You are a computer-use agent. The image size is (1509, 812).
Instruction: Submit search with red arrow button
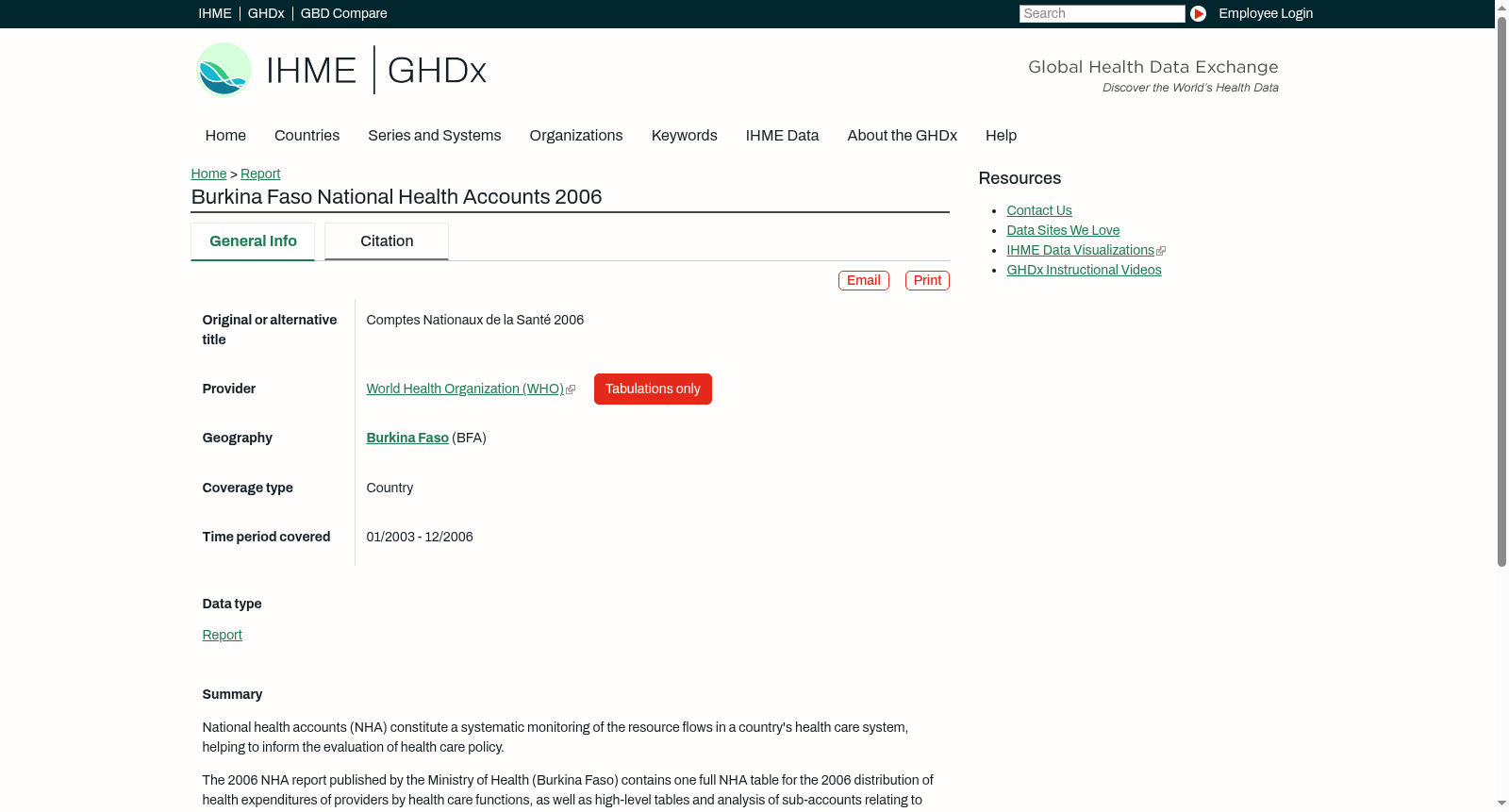1198,13
